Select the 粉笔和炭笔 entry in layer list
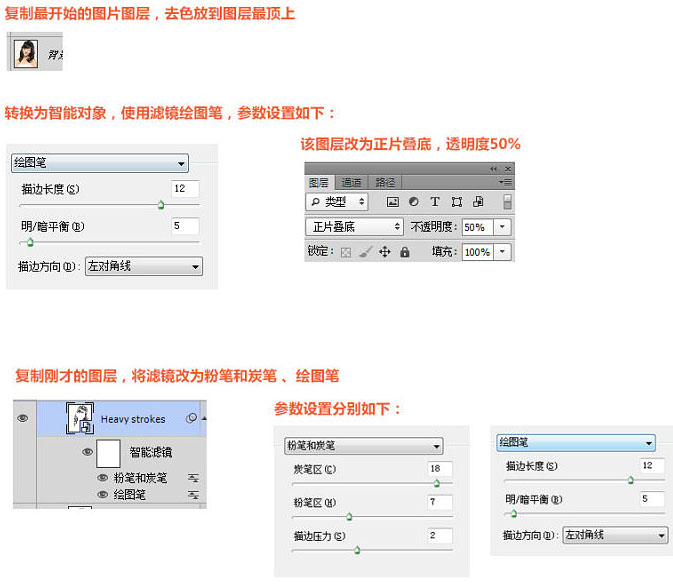673x585 pixels. [140, 478]
